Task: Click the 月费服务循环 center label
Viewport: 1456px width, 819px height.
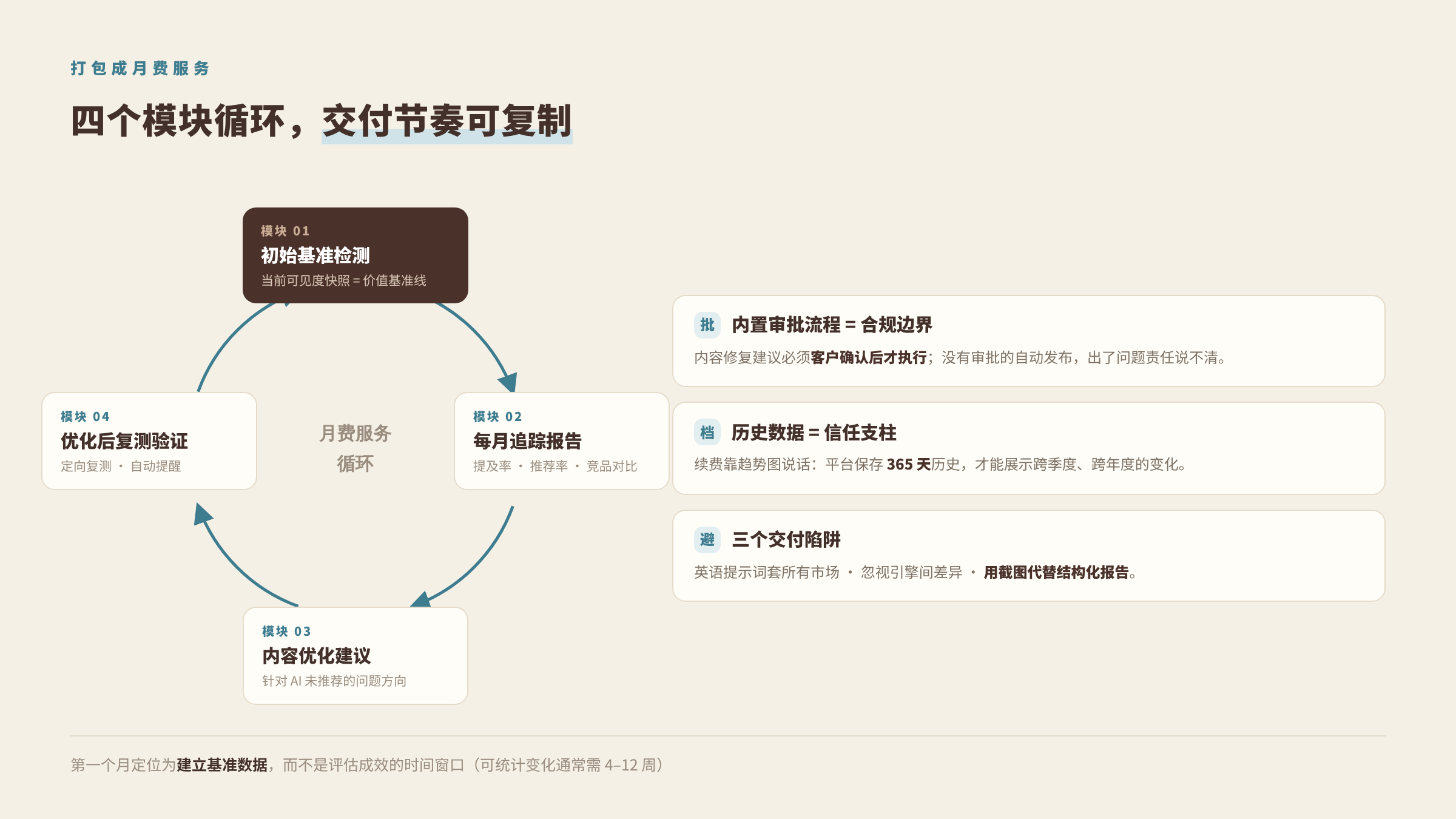Action: [356, 448]
